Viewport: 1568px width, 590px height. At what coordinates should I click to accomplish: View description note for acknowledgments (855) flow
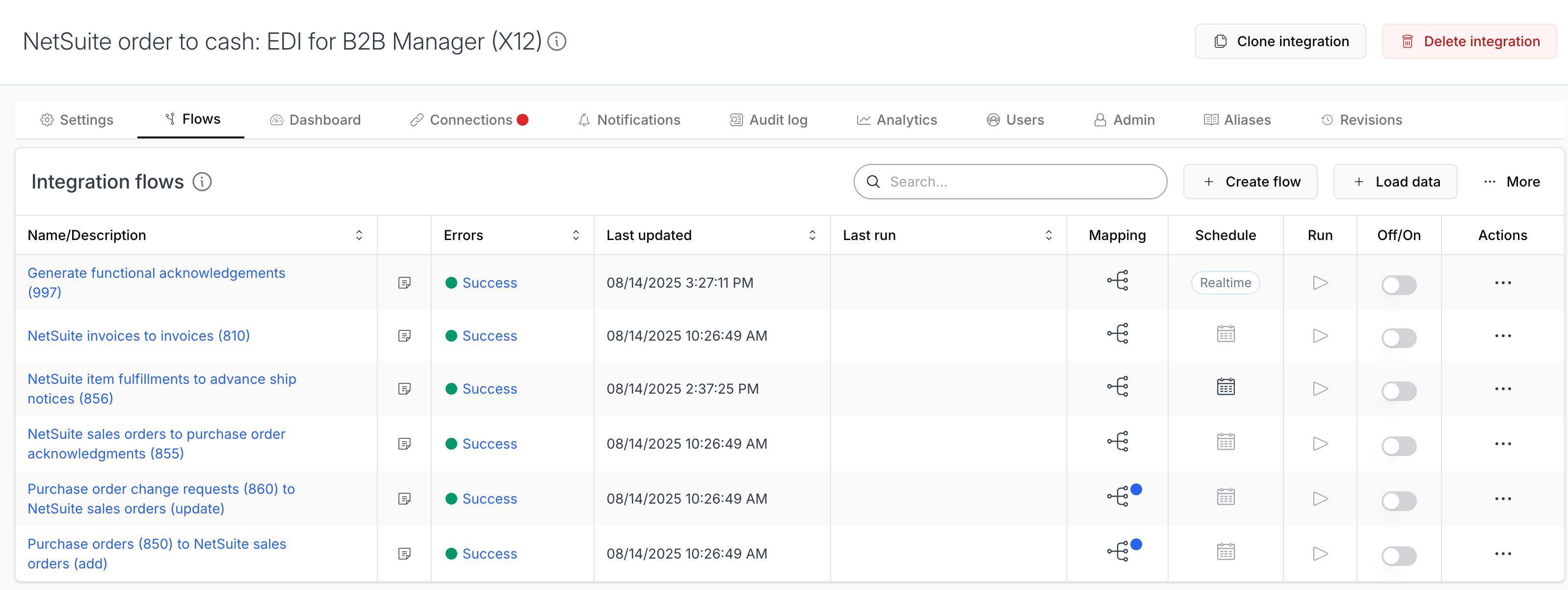[x=404, y=443]
